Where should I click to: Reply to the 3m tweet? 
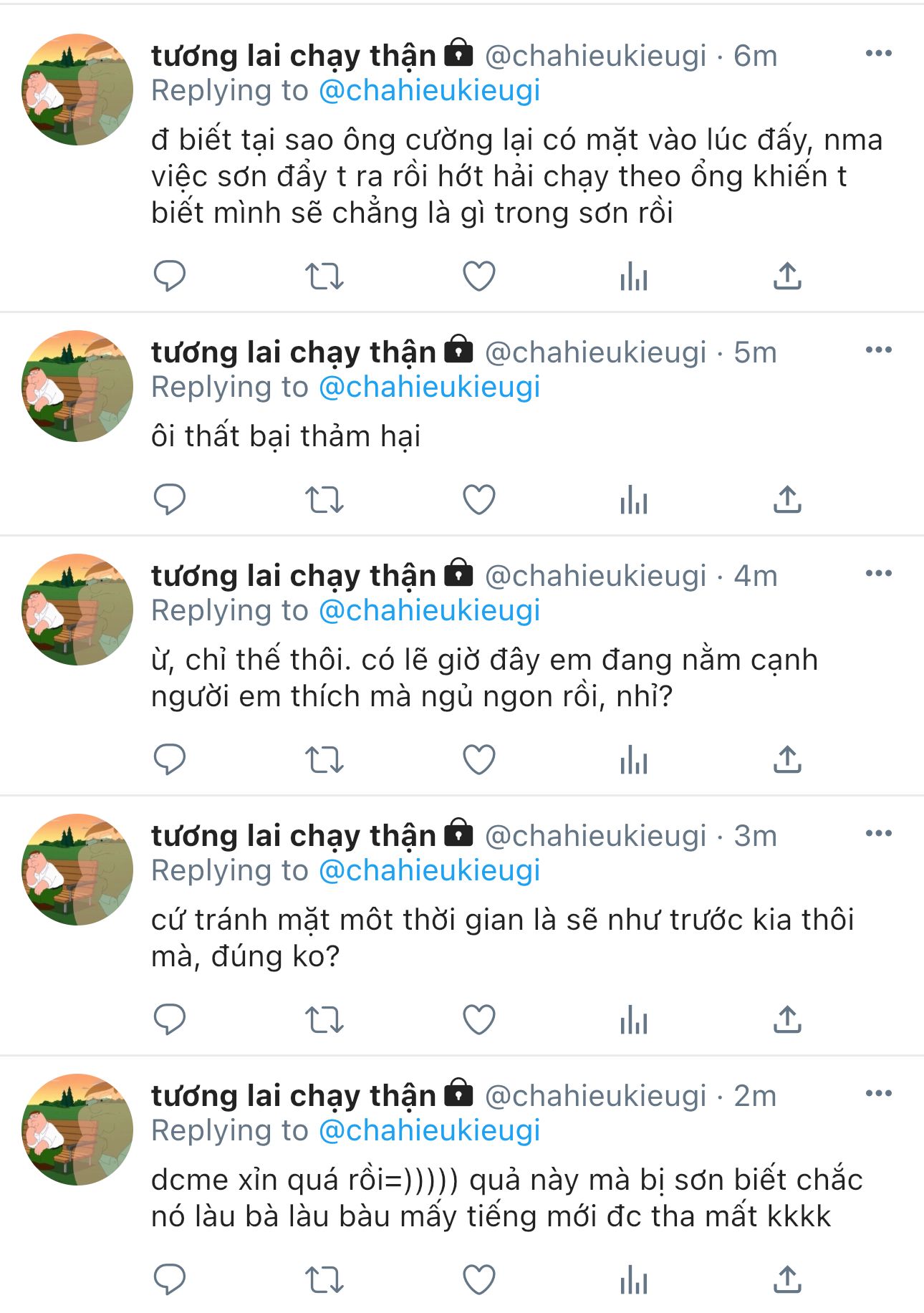pos(170,1020)
